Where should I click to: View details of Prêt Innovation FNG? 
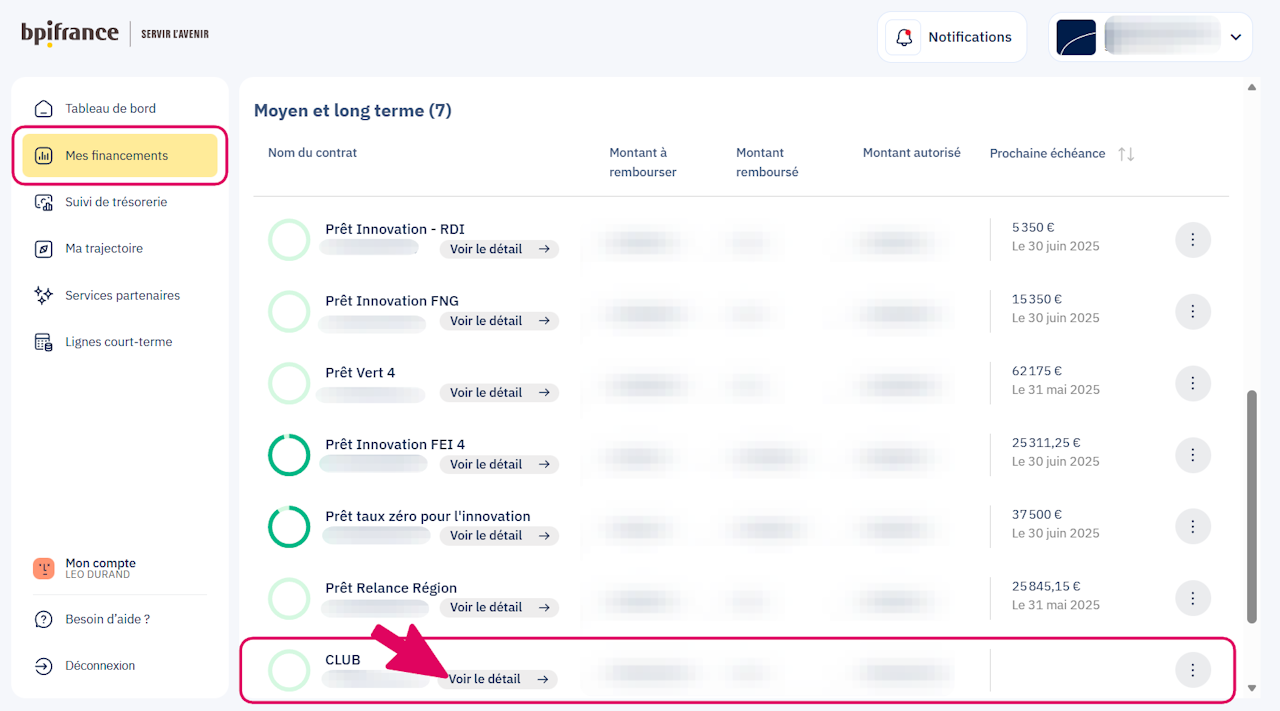(499, 321)
